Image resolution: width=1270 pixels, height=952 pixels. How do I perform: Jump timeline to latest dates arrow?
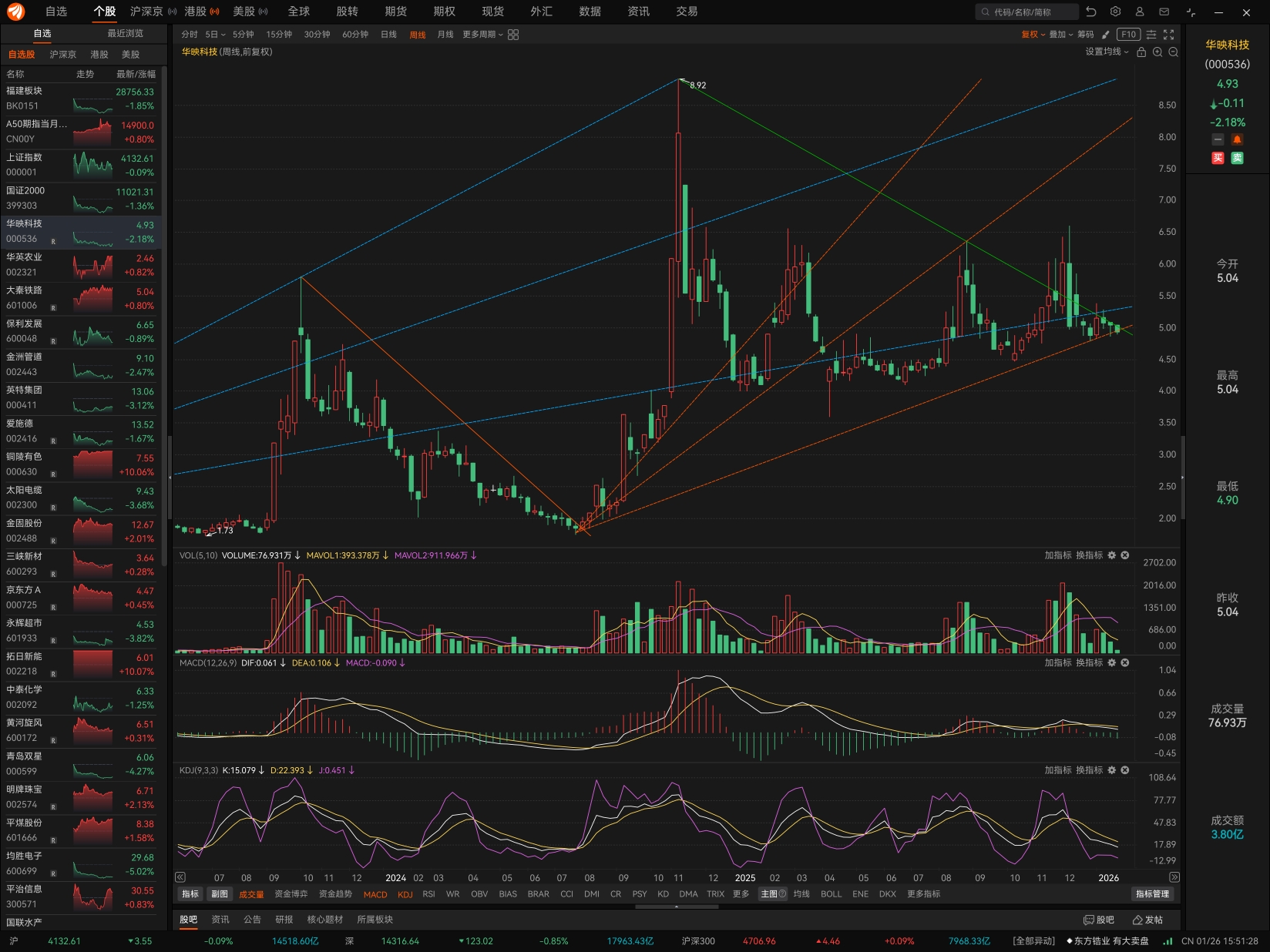tap(1174, 877)
